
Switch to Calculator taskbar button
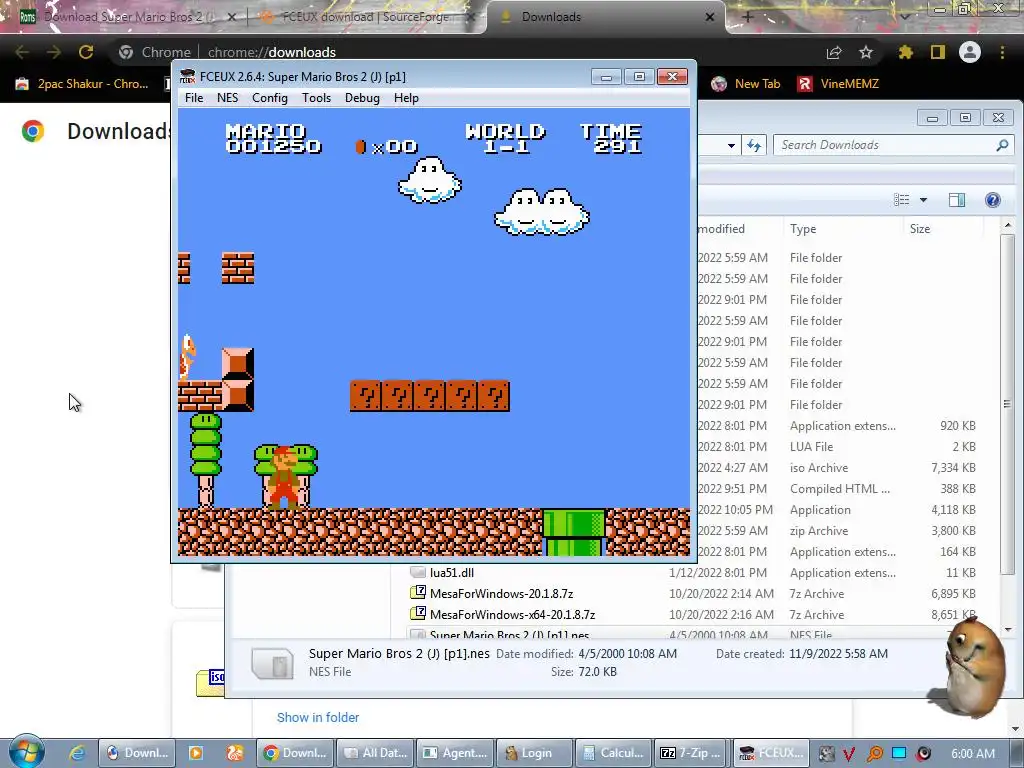615,753
